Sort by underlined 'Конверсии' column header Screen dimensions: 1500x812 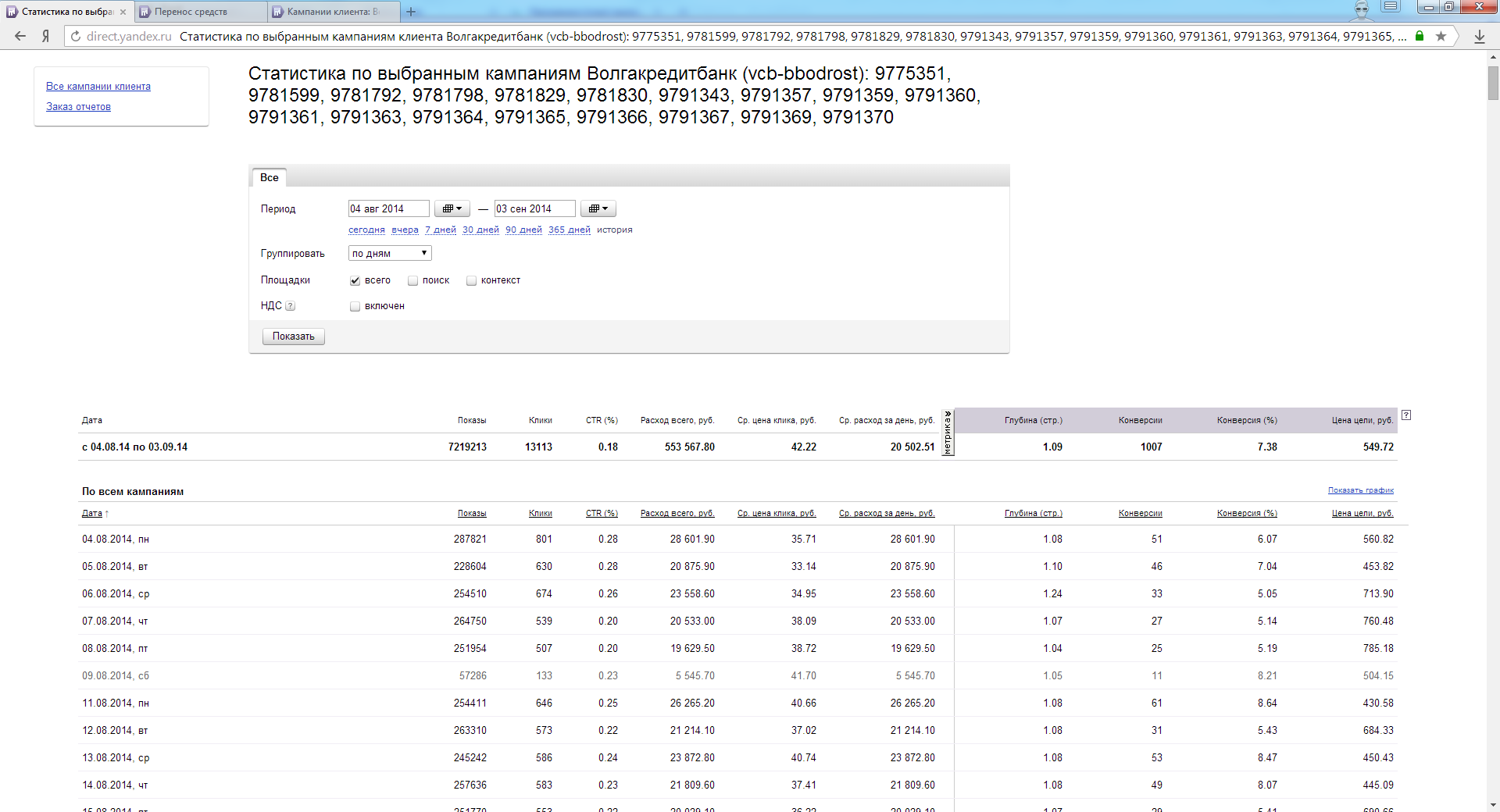coord(1141,513)
